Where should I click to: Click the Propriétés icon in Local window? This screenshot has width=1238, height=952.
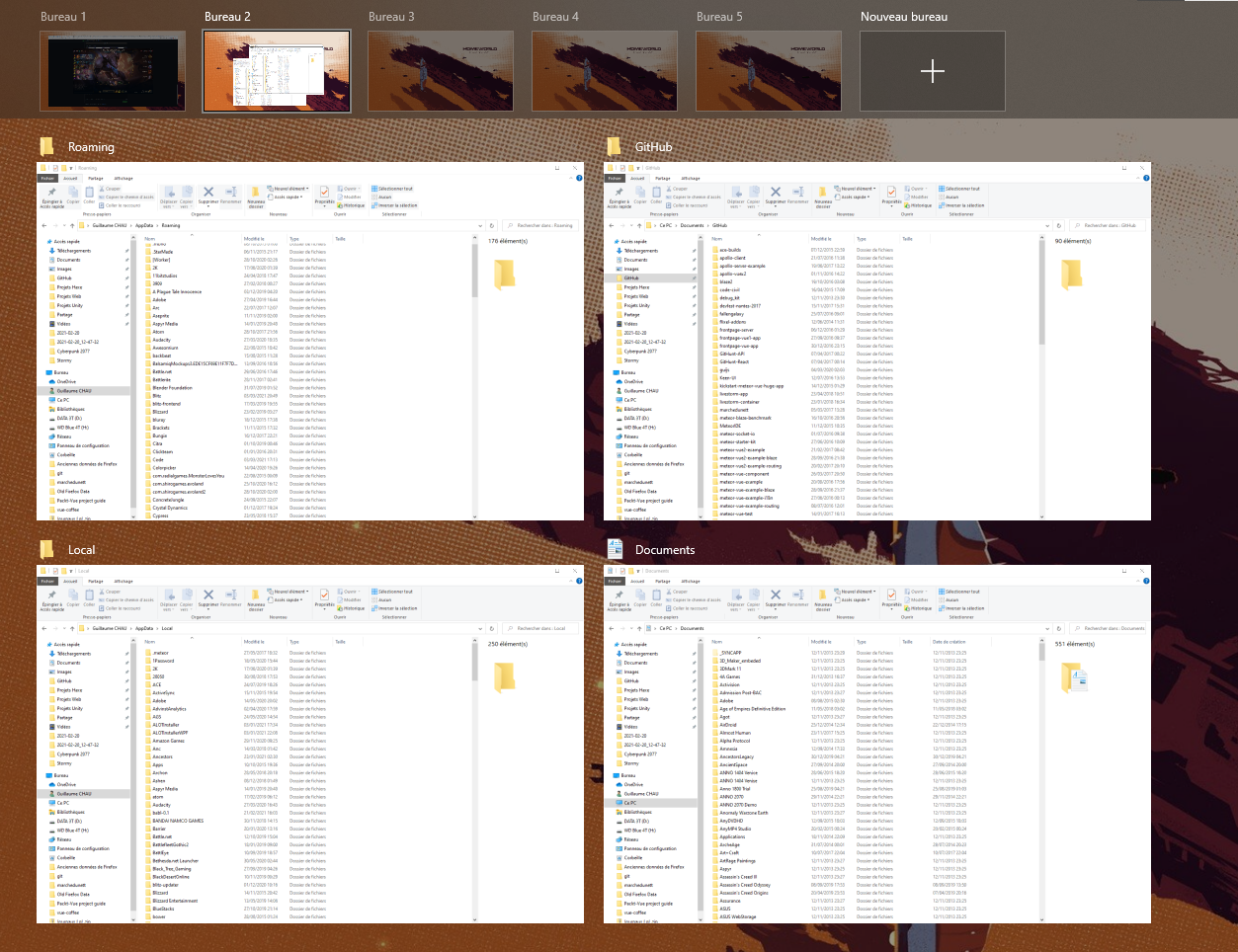324,595
